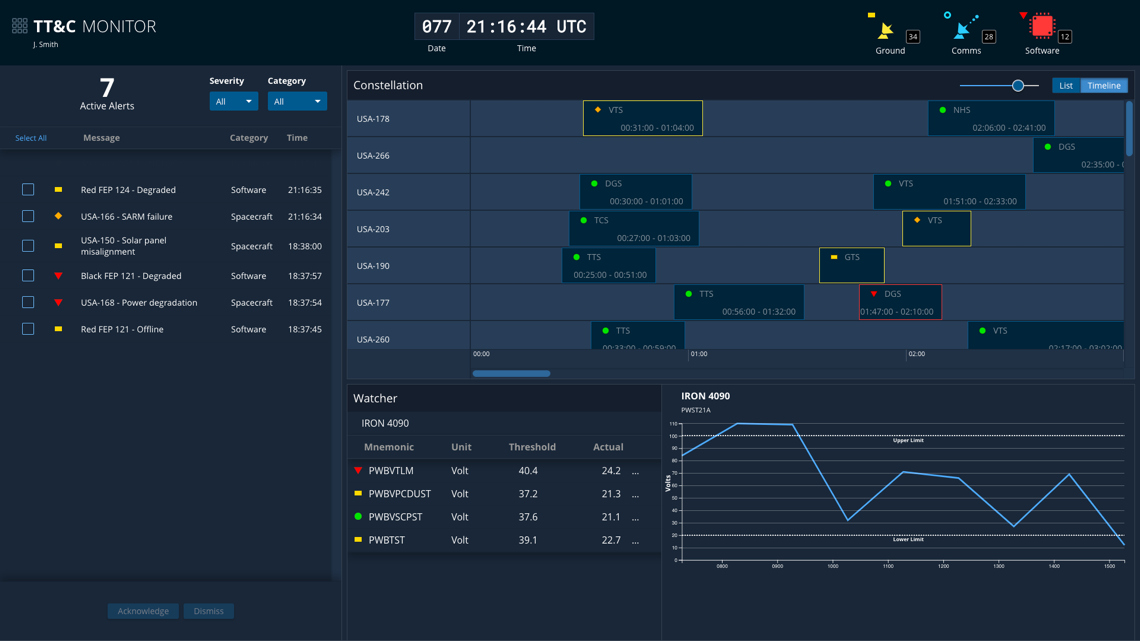Click Red FEP 121 Offline yellow icon
1140x641 pixels.
click(58, 329)
